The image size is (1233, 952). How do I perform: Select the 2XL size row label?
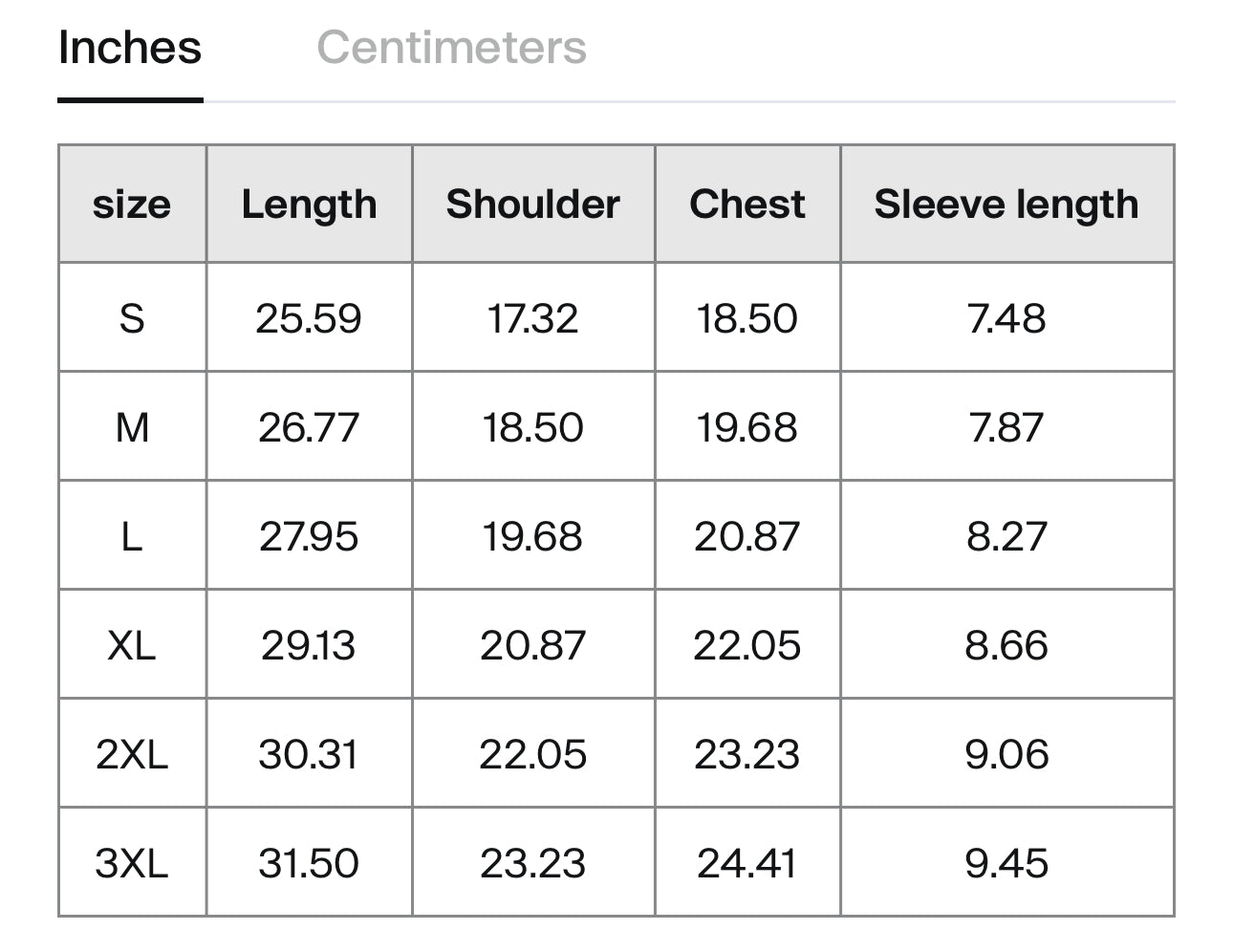[132, 754]
